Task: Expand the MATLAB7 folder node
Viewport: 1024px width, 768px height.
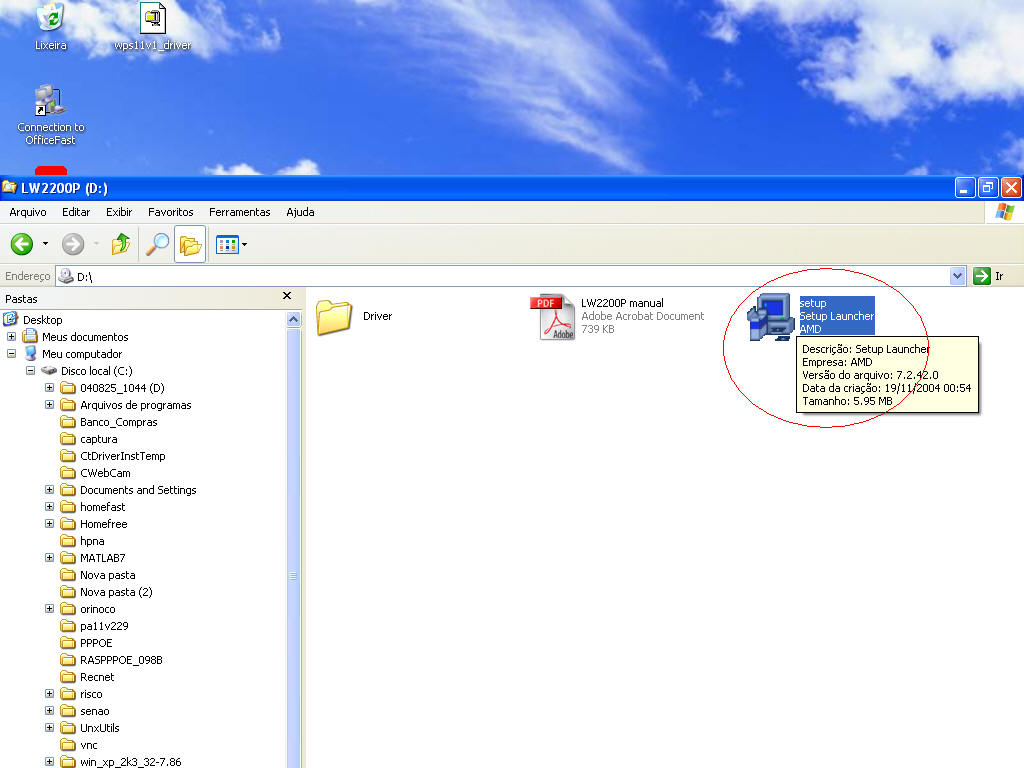Action: (49, 558)
